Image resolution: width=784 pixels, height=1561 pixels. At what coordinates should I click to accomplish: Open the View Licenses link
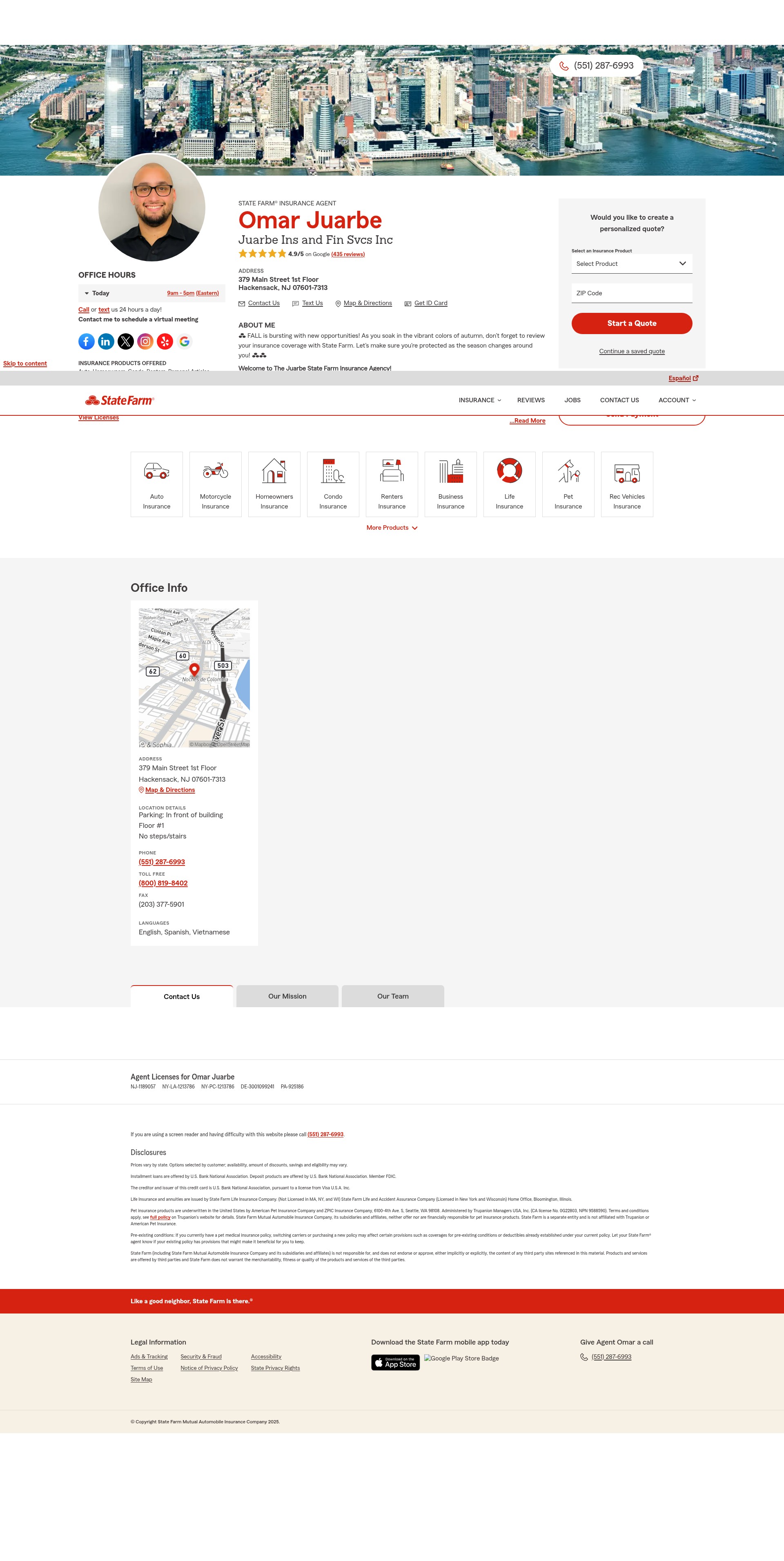(x=98, y=418)
